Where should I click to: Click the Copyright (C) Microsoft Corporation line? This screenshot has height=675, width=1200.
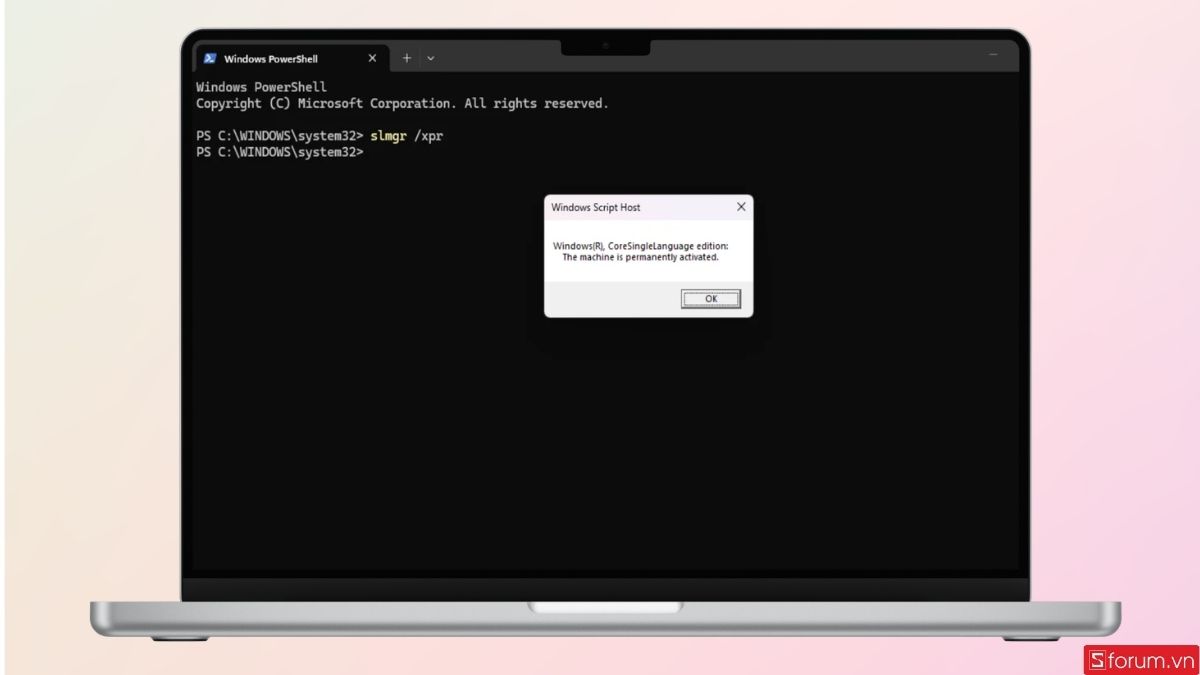pyautogui.click(x=402, y=104)
